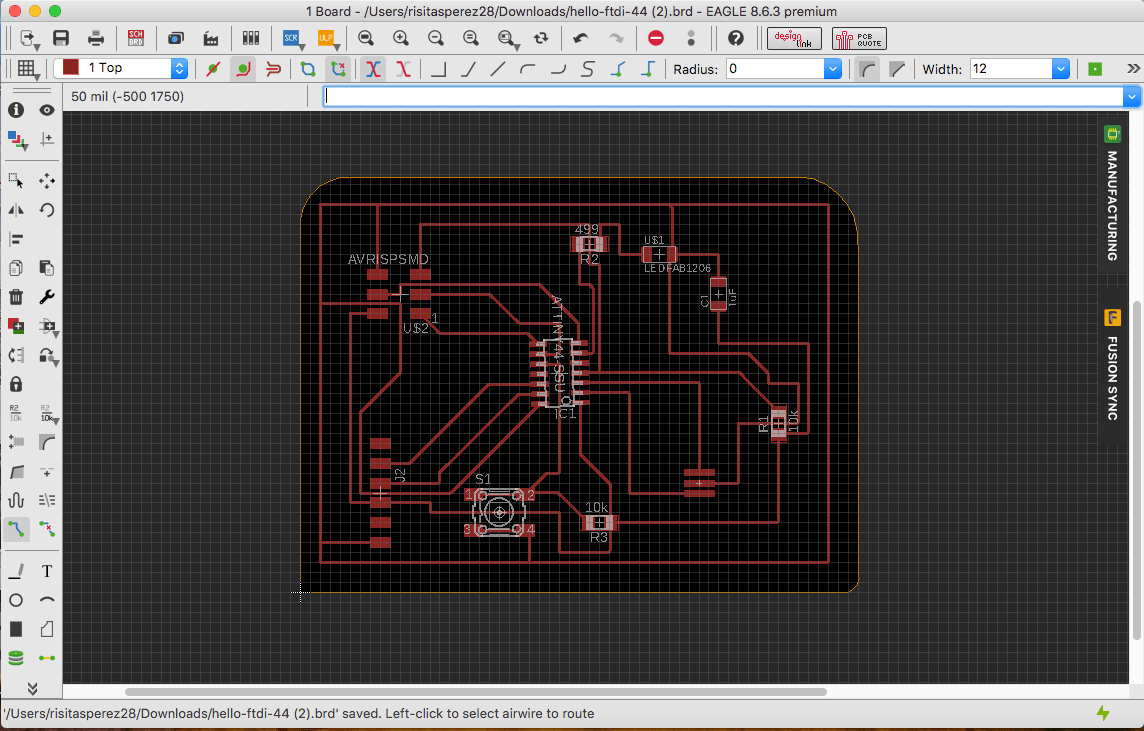Toggle the straight miter style button
The height and width of the screenshot is (731, 1144).
point(897,69)
